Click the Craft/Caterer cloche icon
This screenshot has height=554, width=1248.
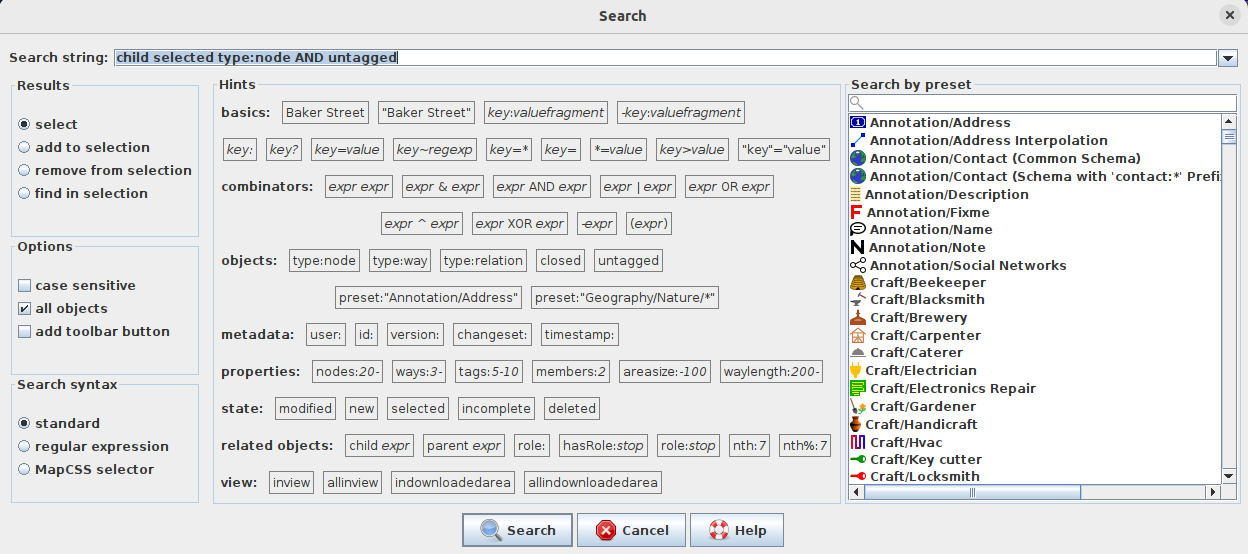point(857,353)
